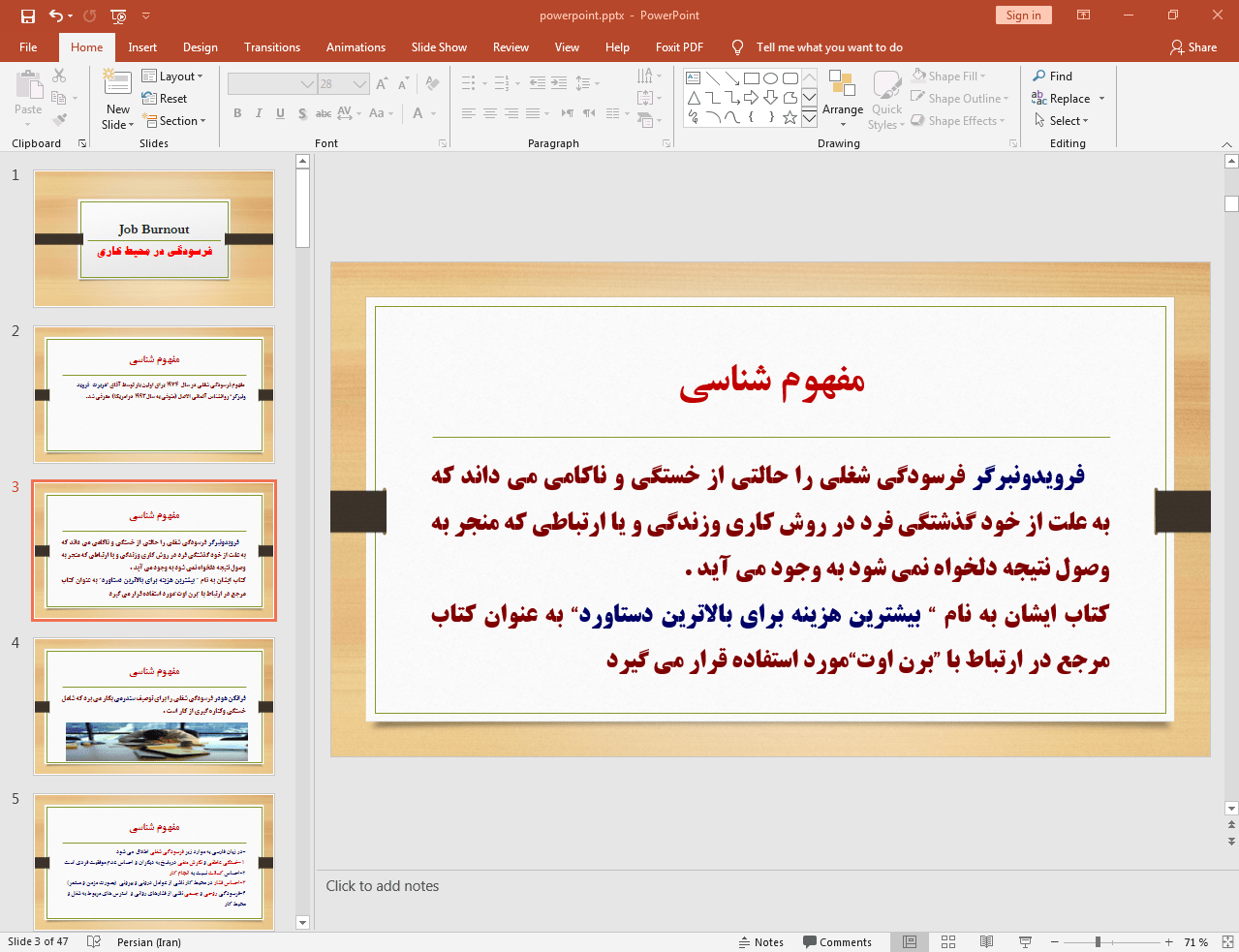1239x952 pixels.
Task: Toggle the Notes pane in status bar
Action: 761,942
